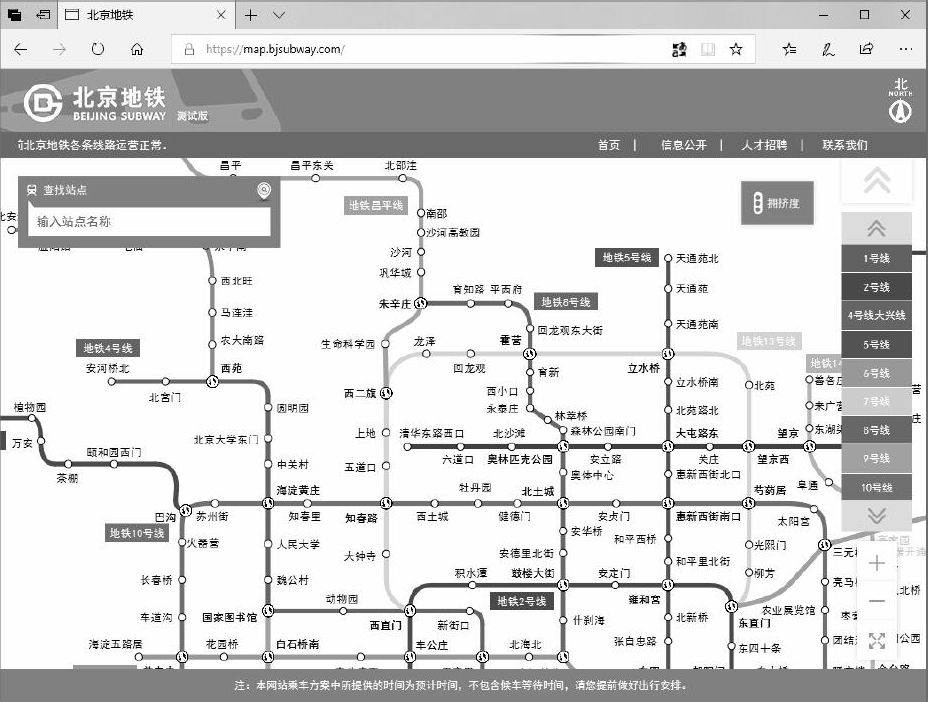Share this web page
928x702 pixels.
pos(866,49)
